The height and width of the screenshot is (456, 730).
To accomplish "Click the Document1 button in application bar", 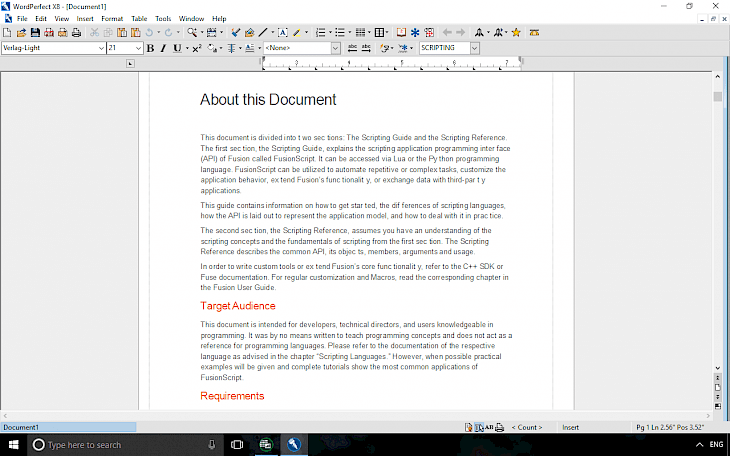I will click(x=68, y=427).
